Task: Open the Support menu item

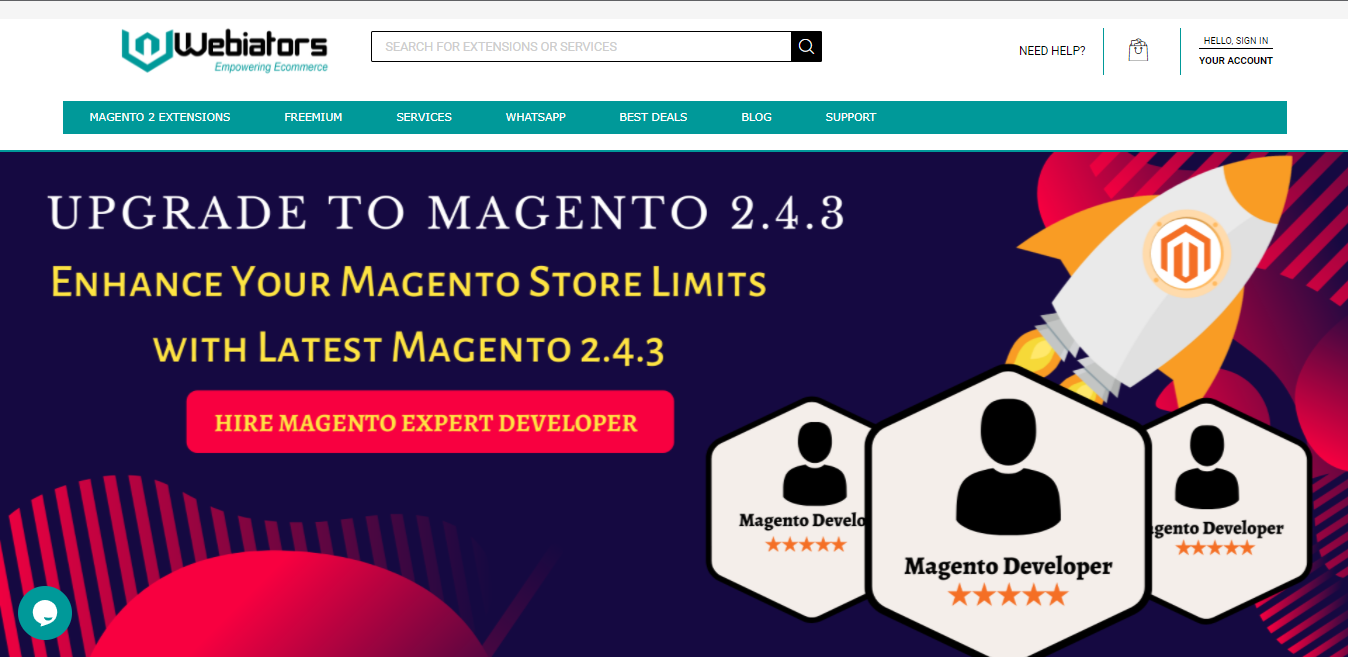Action: click(851, 117)
